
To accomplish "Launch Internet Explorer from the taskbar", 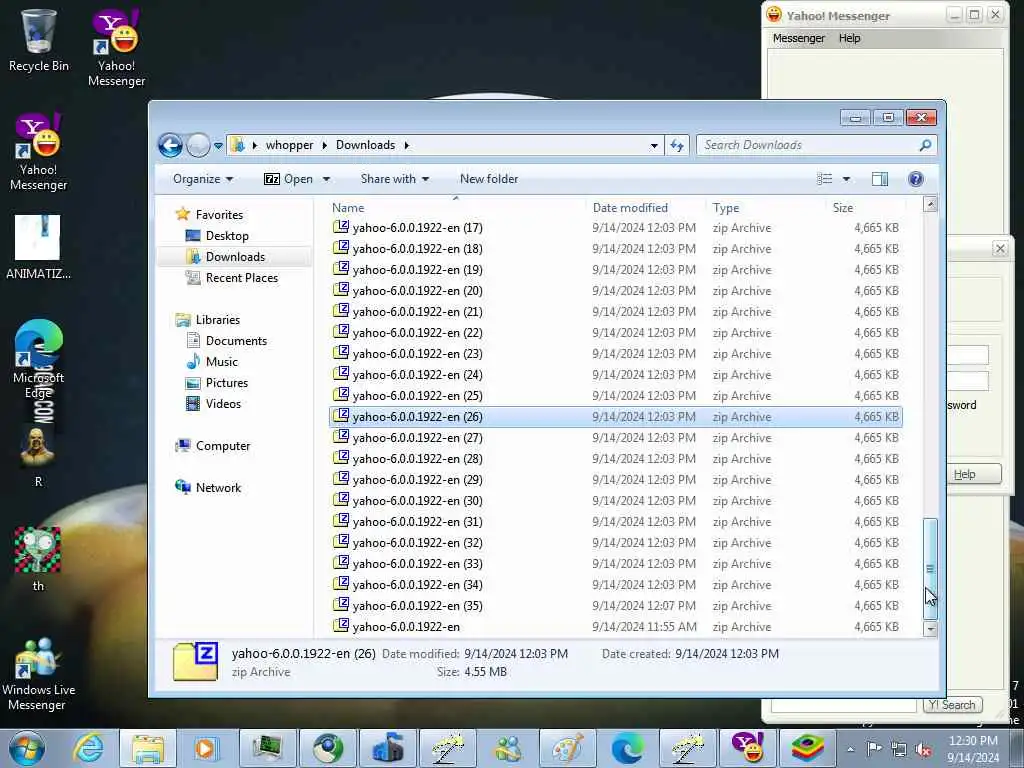I will (88, 748).
